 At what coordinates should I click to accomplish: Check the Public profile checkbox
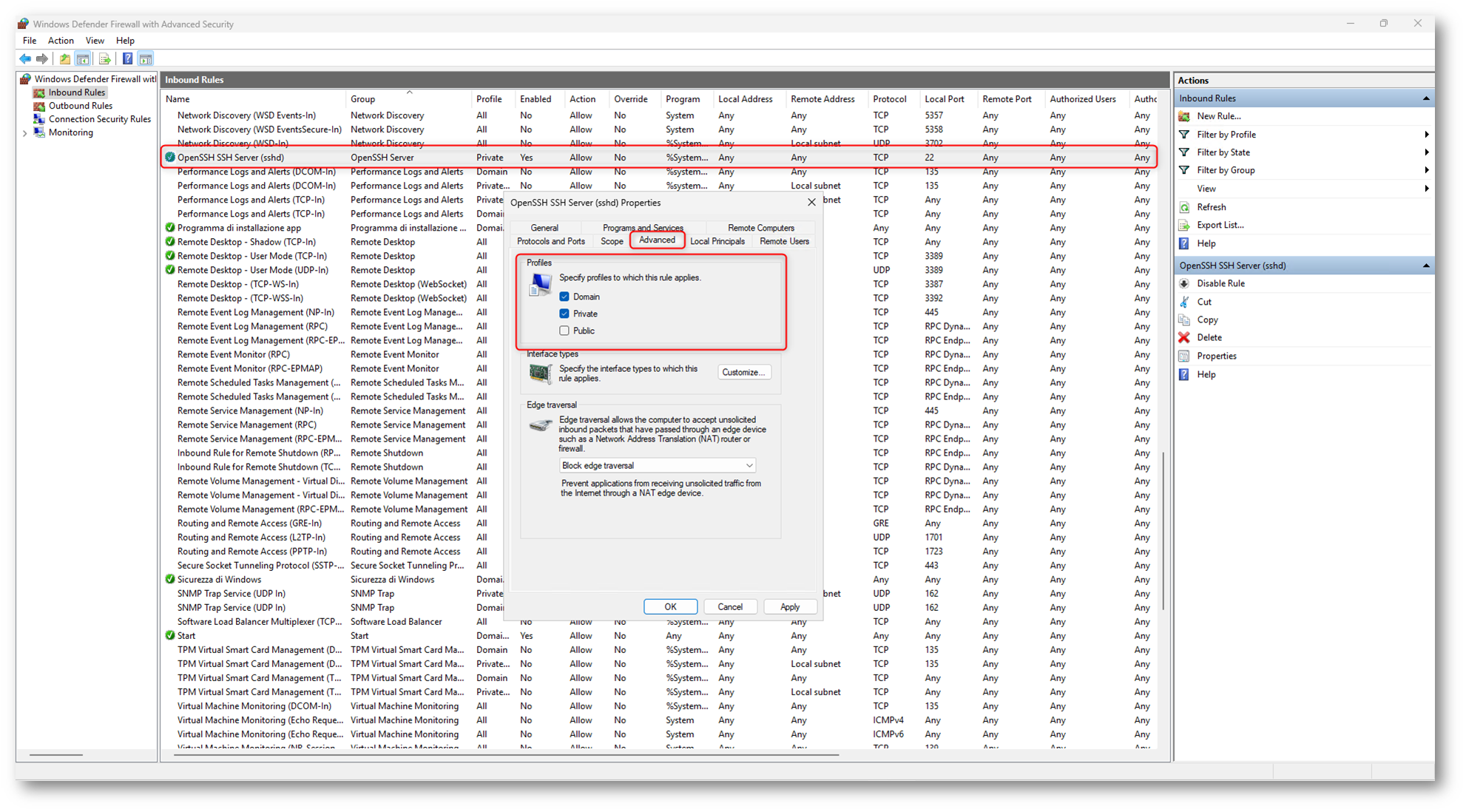tap(564, 331)
